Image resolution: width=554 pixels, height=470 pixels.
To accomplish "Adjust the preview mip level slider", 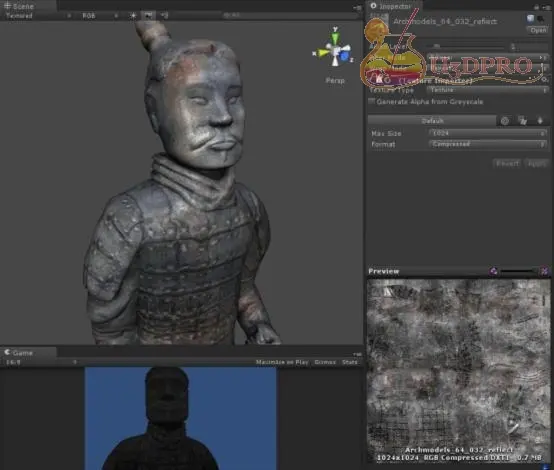I will pos(519,271).
